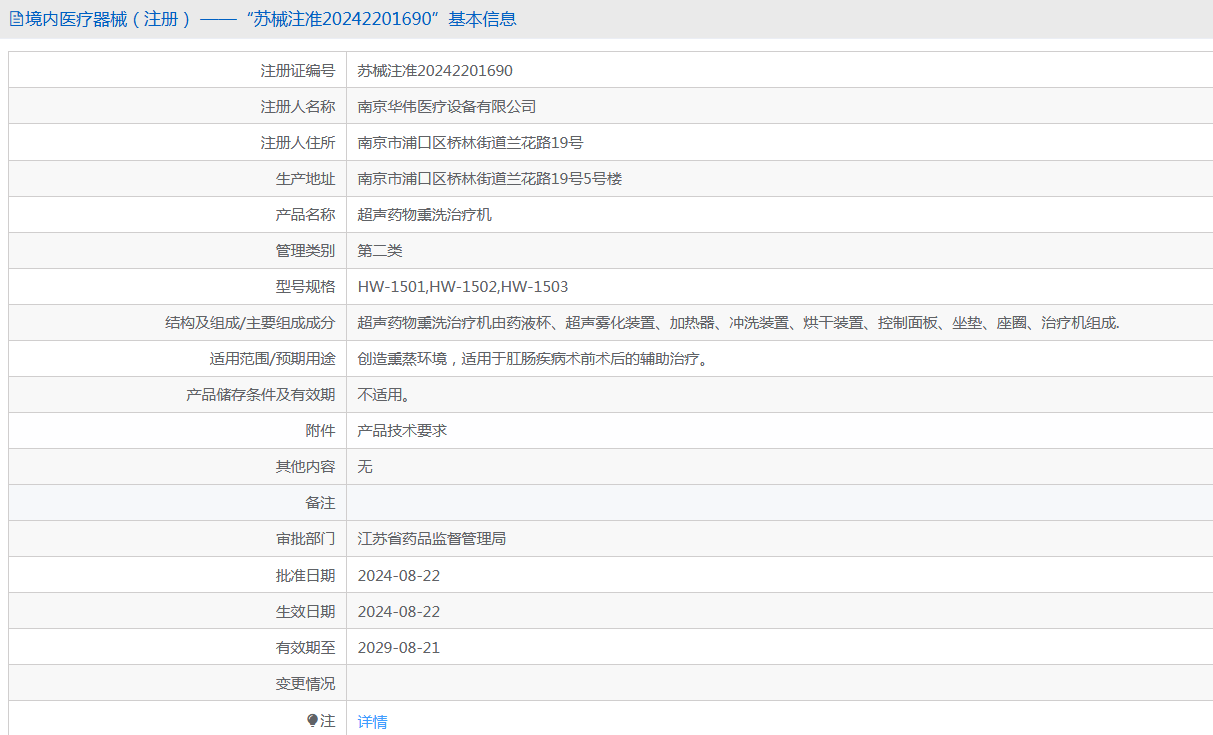Select attachment value 产品技术要求
Screen dimensions: 1213x735
coord(402,431)
